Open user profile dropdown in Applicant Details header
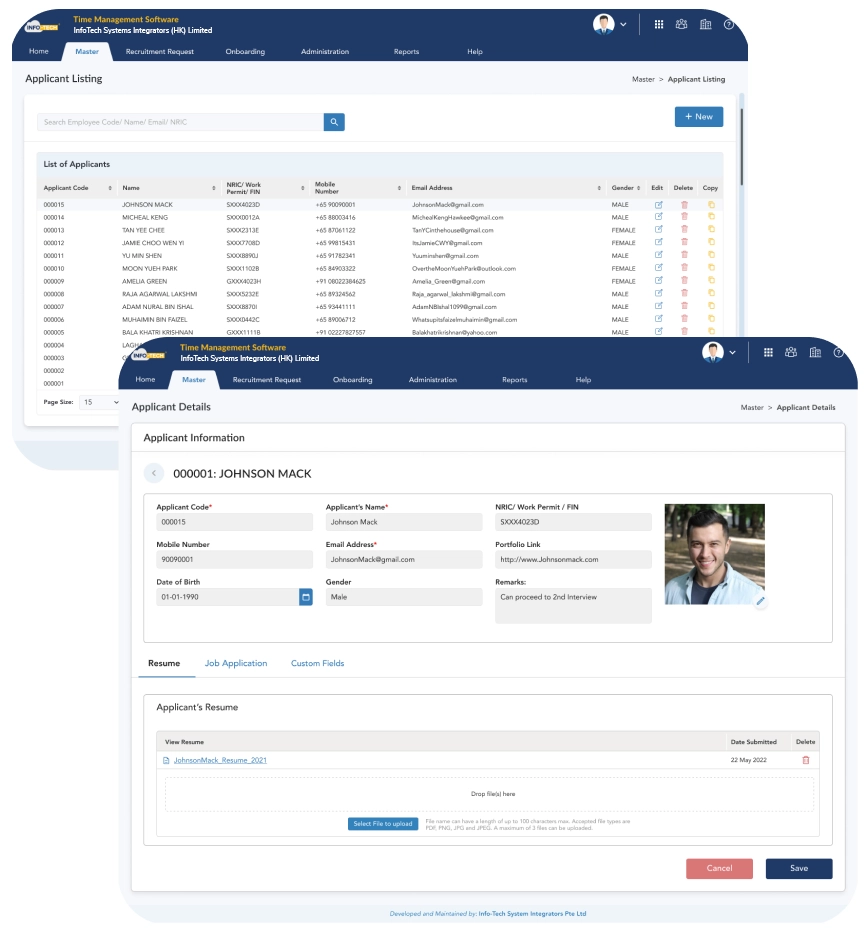868x932 pixels. point(720,352)
